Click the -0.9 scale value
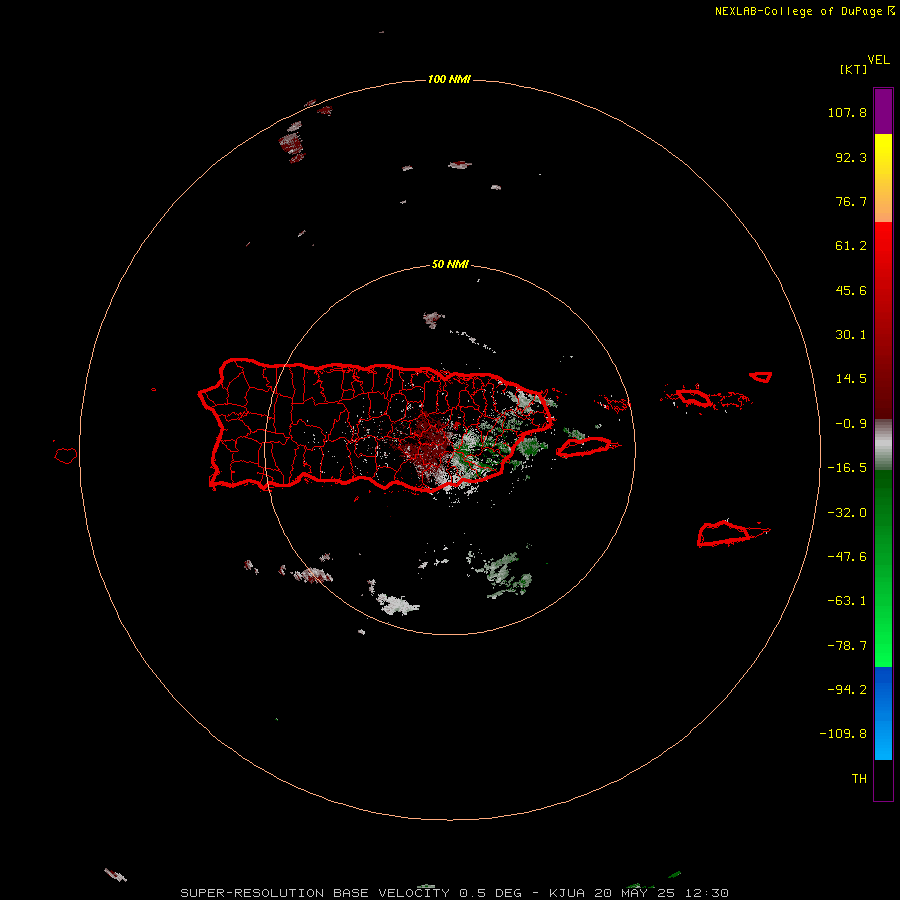The height and width of the screenshot is (900, 900). (851, 424)
